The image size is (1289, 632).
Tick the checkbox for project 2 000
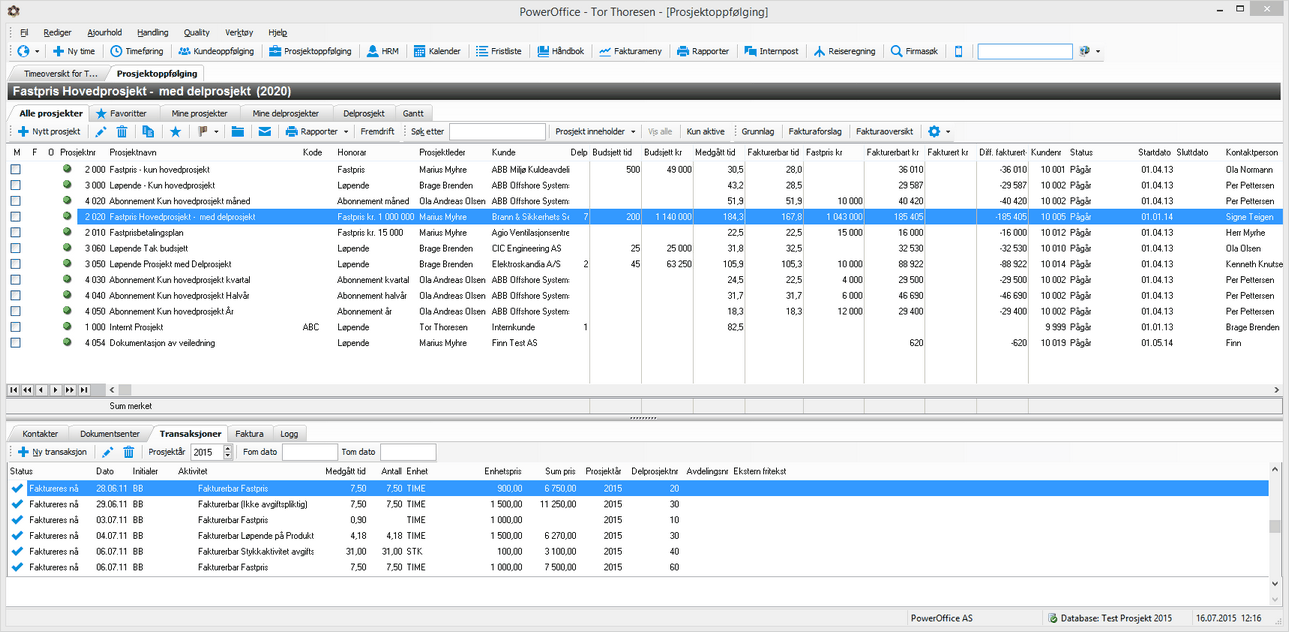pos(15,170)
